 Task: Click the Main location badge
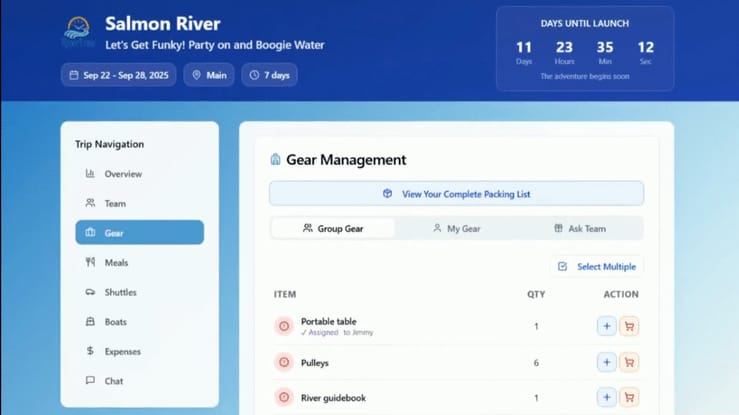(209, 75)
